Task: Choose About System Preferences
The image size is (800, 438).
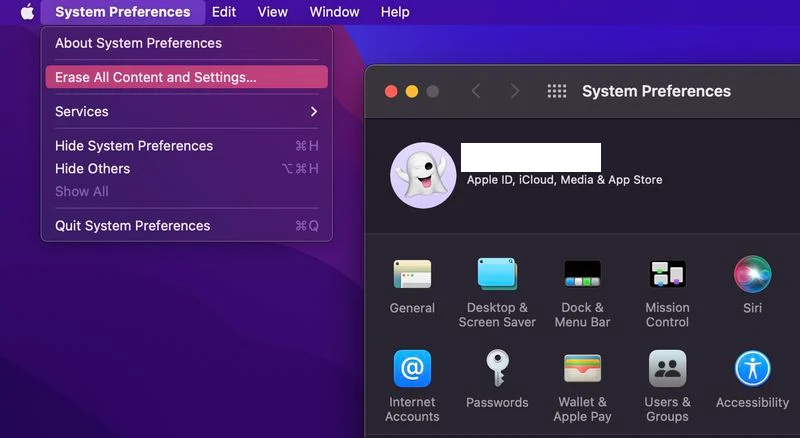Action: [x=187, y=43]
